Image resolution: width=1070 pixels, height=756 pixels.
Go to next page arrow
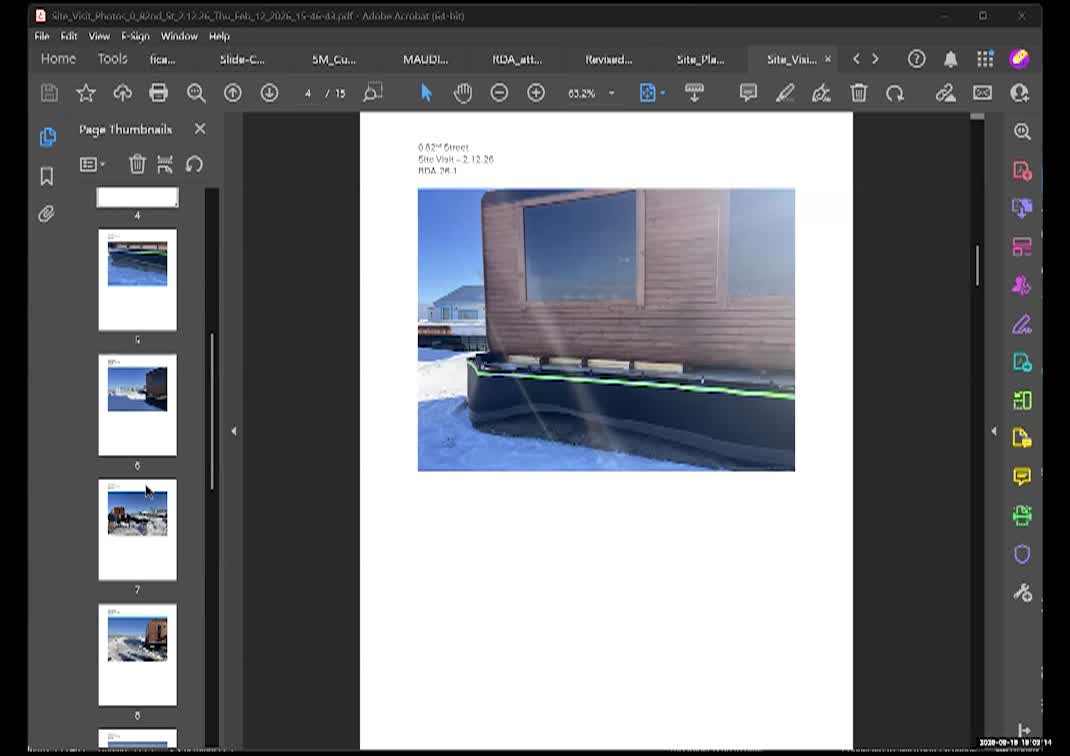(x=270, y=93)
